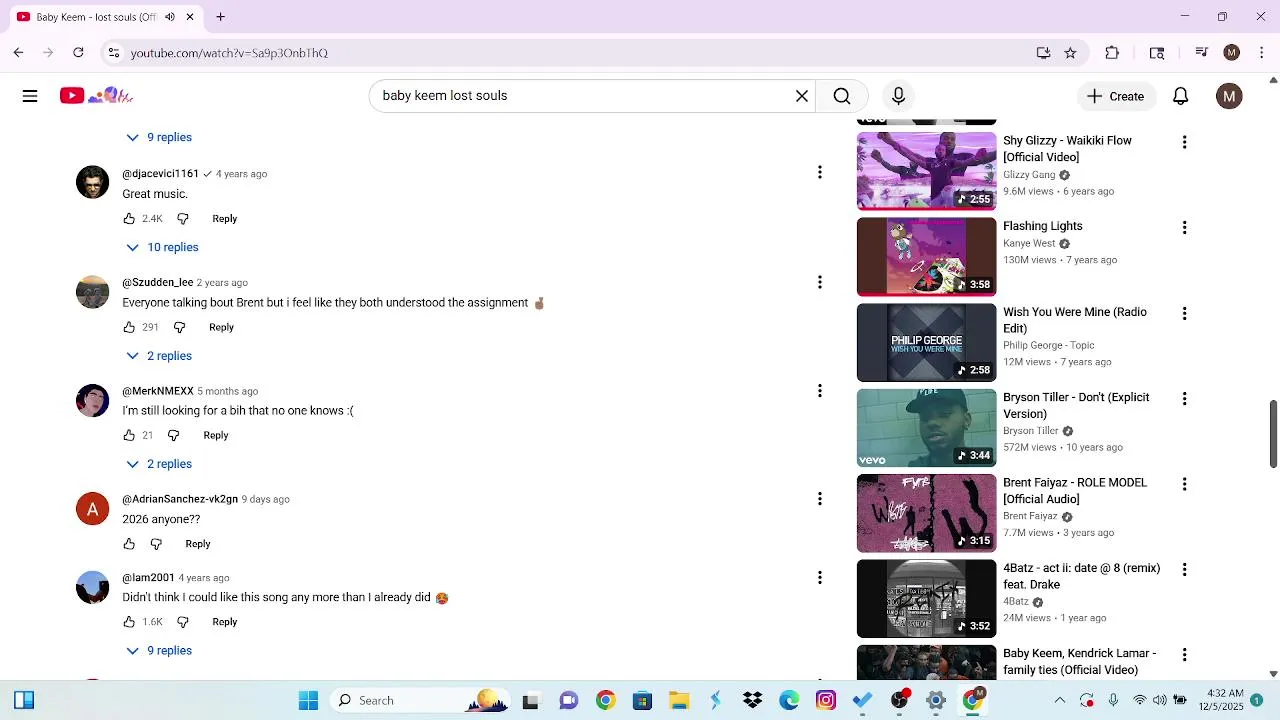Click the search magnifier button
1280x720 pixels.
[842, 96]
